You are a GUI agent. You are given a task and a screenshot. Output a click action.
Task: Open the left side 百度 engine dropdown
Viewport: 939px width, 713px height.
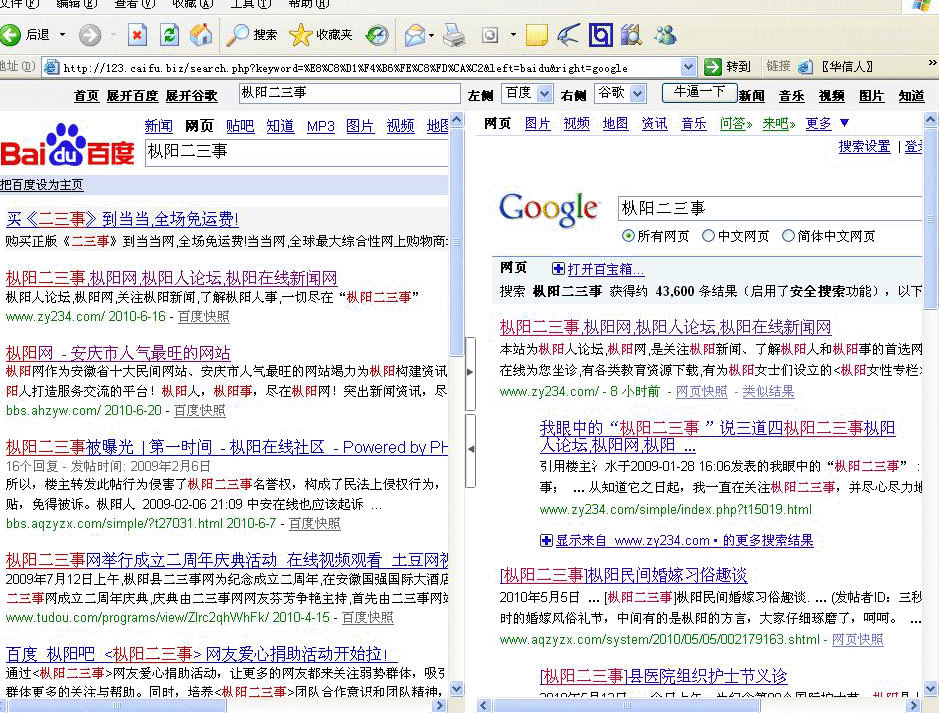(x=544, y=93)
